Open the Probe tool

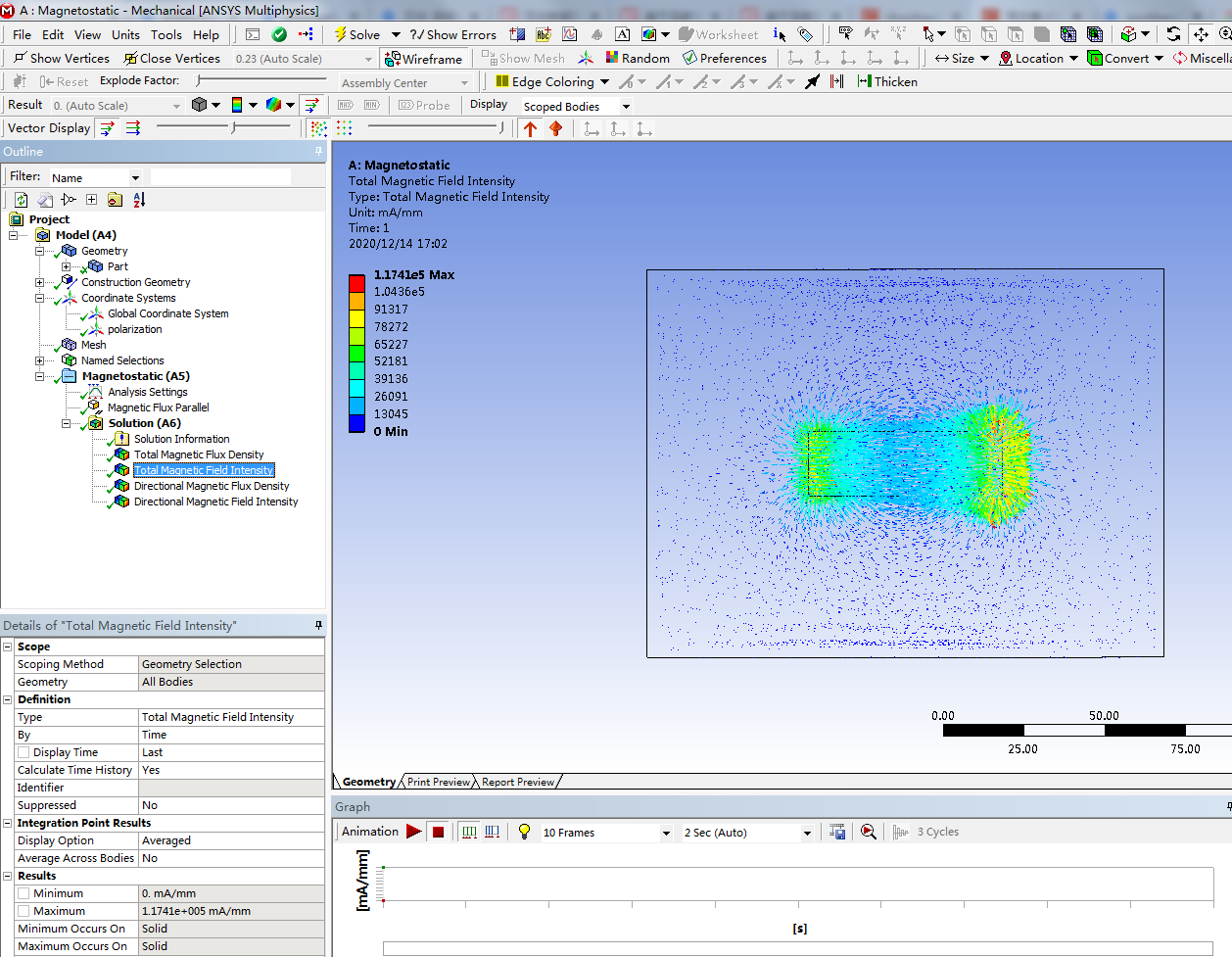424,106
